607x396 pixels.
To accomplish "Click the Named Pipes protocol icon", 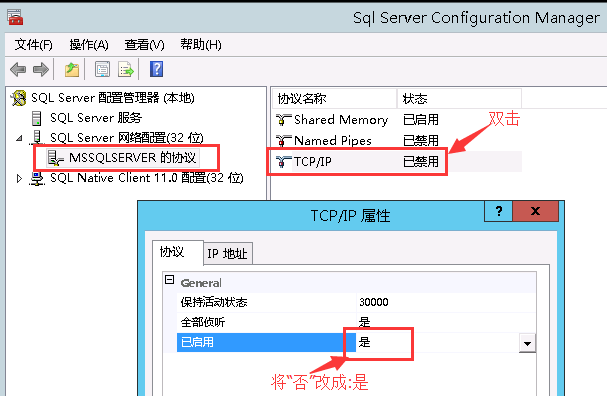I will 284,141.
